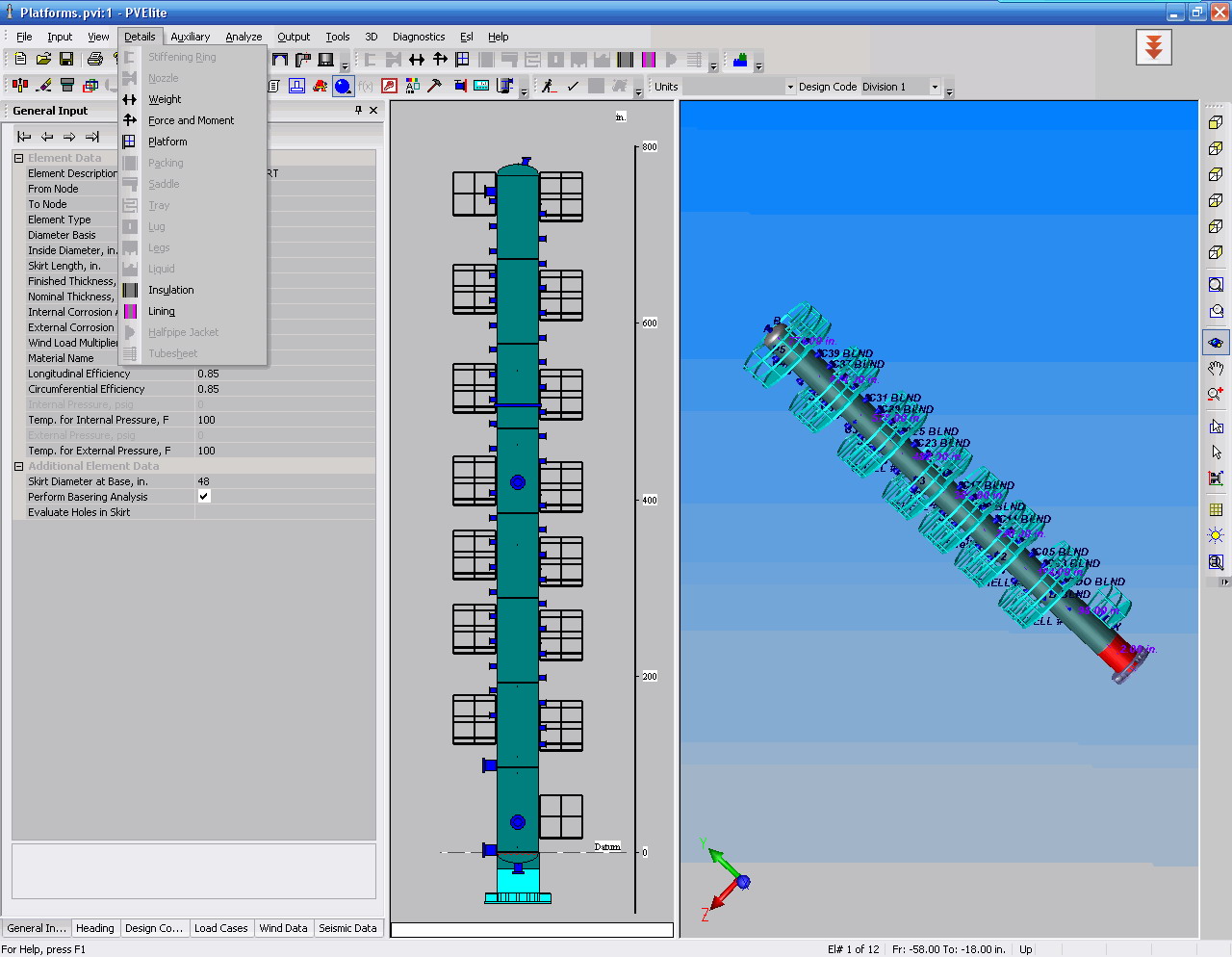Screen dimensions: 1232x957
Task: Open the Design Code Division 1 dropdown
Action: tap(934, 87)
